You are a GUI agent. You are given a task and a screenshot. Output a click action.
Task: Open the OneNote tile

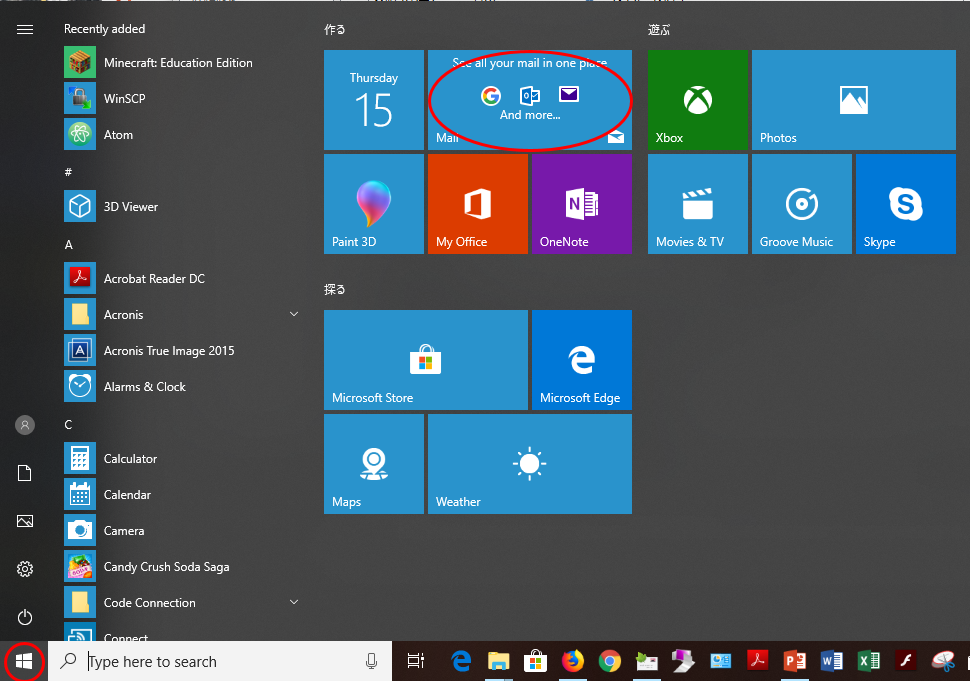582,203
